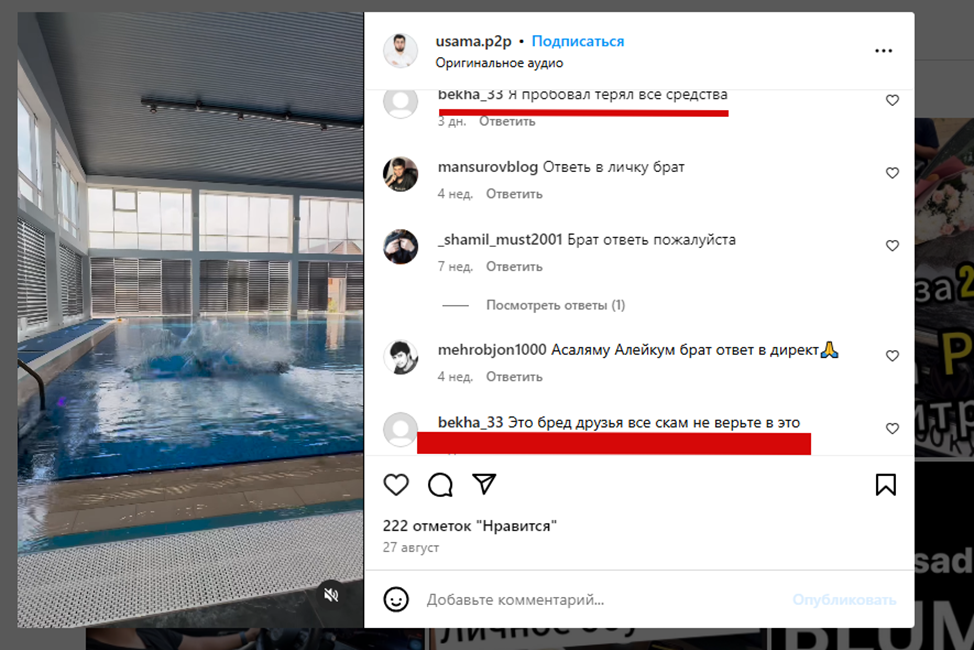Click Подписаться to follow usama.p2p

578,41
